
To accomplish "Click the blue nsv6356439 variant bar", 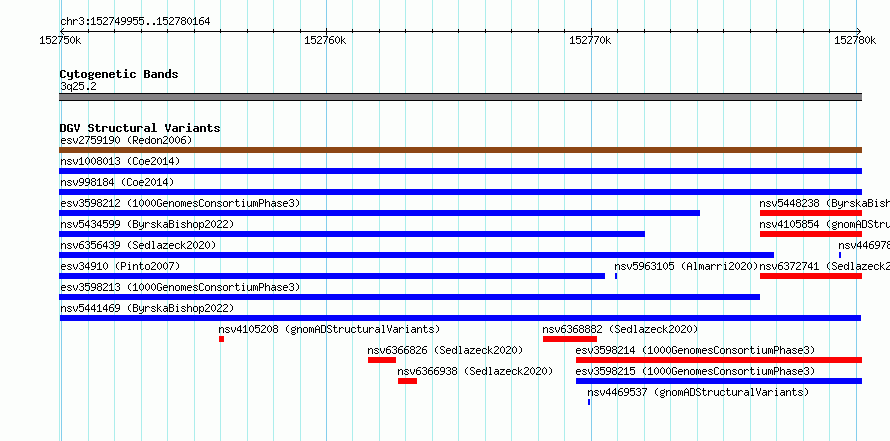I will tap(417, 255).
